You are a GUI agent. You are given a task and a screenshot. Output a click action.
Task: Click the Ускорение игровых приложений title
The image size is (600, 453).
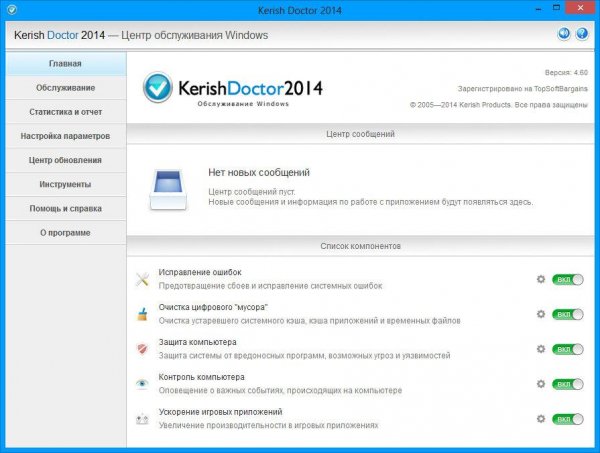coord(220,412)
